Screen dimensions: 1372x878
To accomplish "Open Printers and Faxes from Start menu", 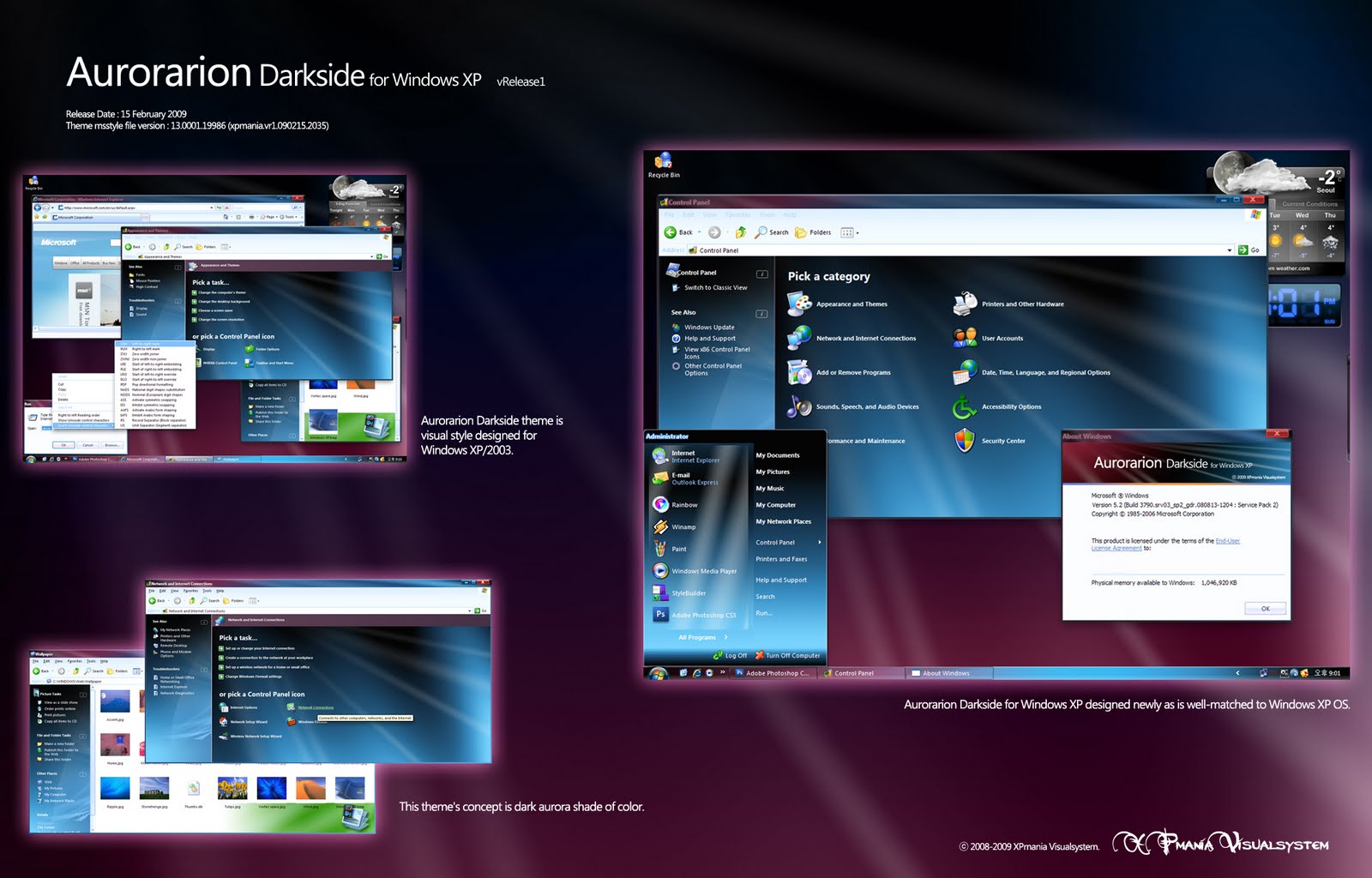I will (x=781, y=559).
